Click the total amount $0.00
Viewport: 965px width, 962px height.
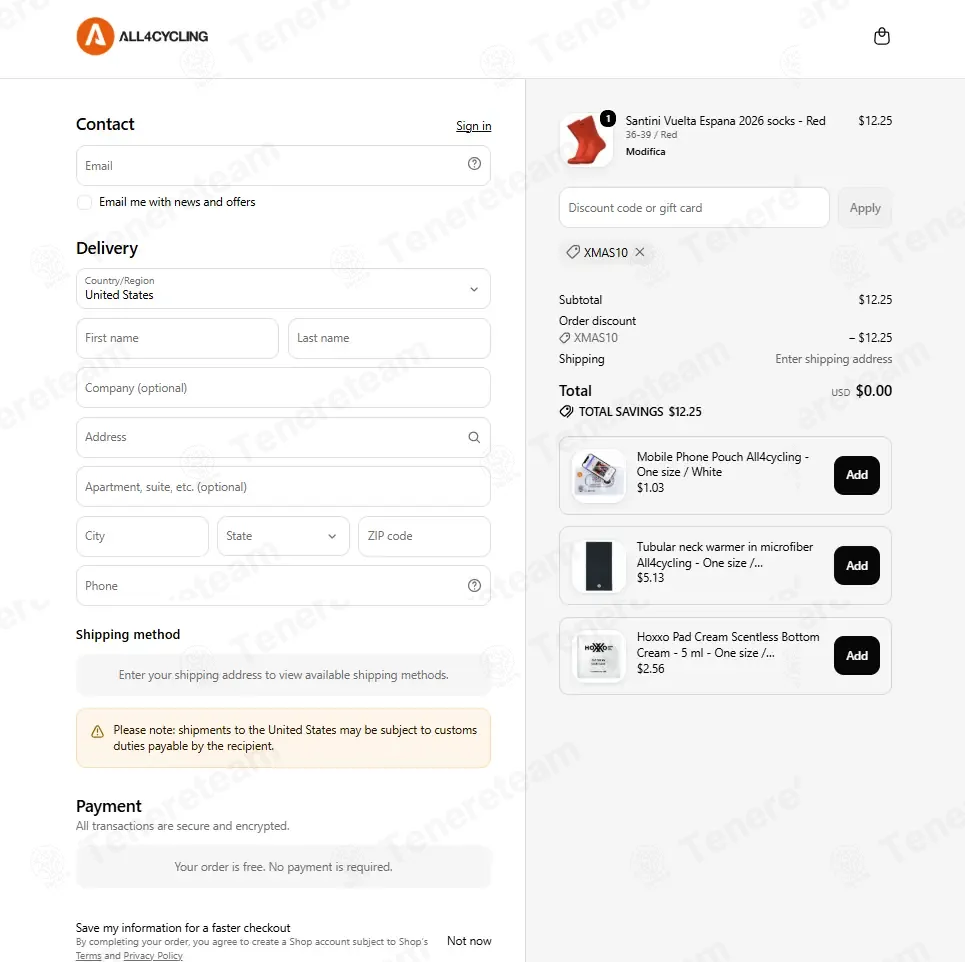873,391
